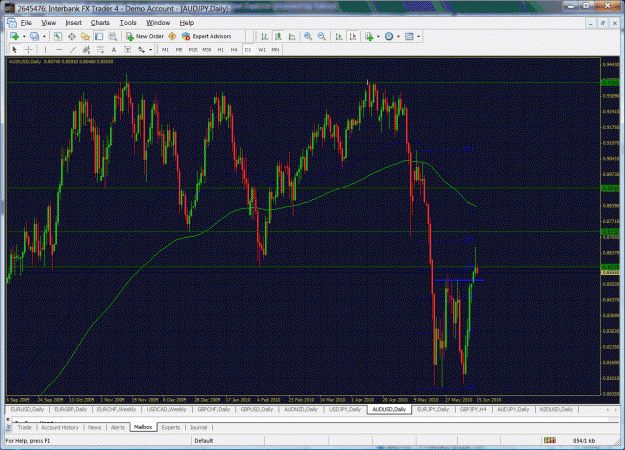Select the Cursor arrow tool
This screenshot has width=625, height=450.
15,49
